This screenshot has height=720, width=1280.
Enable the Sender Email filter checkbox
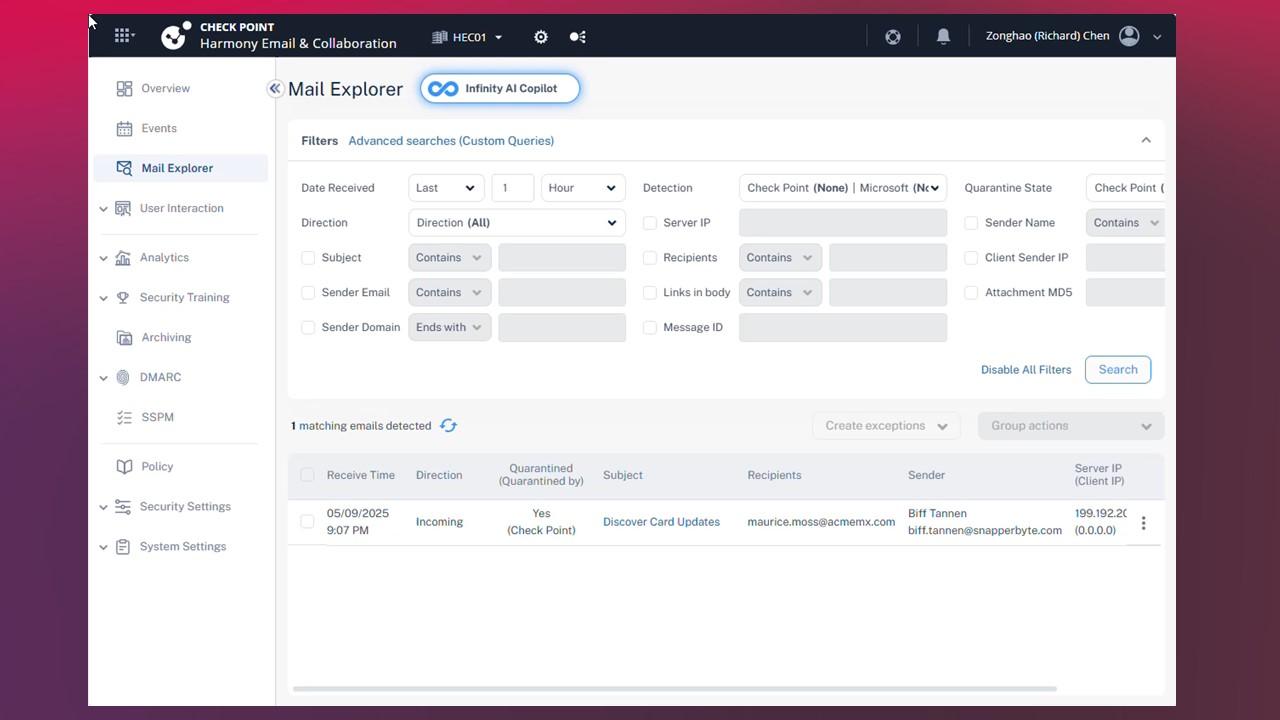pos(308,293)
